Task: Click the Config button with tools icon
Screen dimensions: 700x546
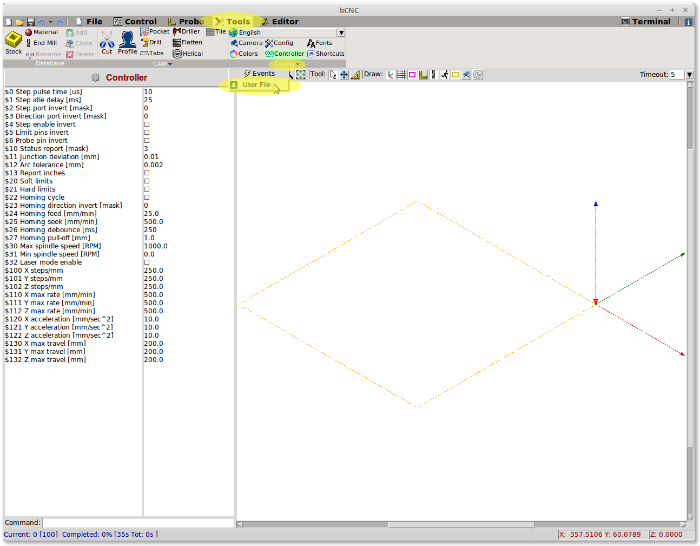Action: [x=279, y=43]
